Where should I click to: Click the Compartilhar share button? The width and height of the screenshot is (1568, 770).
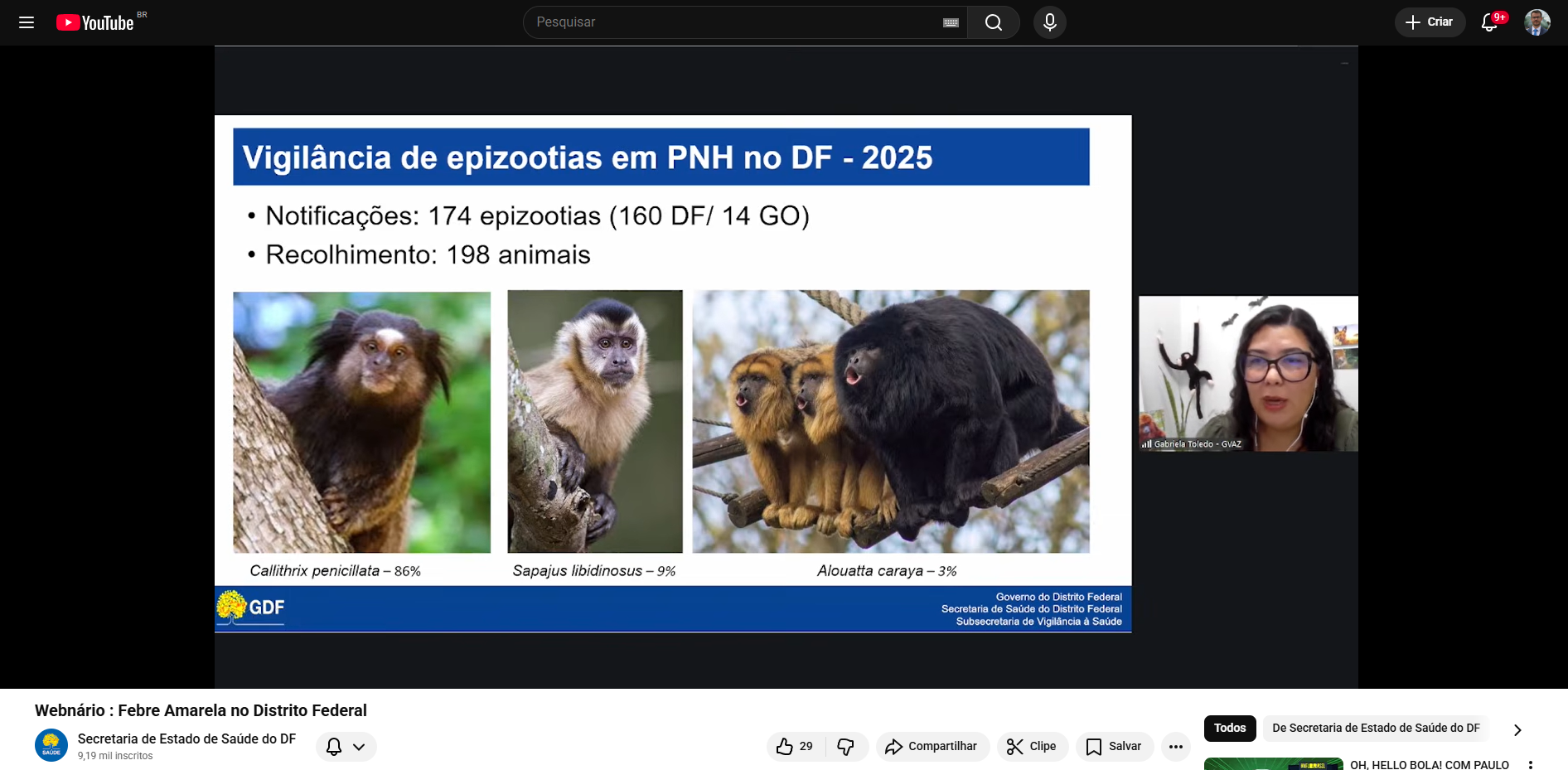point(932,747)
